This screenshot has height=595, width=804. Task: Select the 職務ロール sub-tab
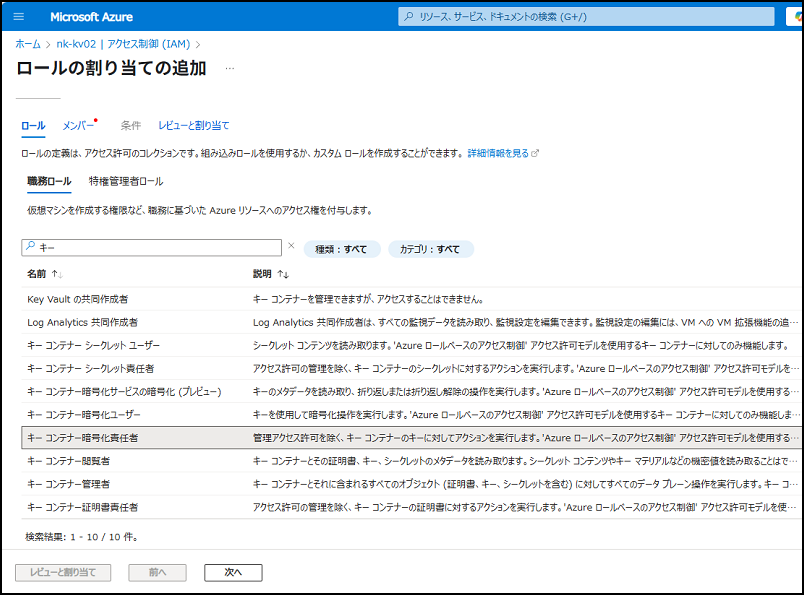pyautogui.click(x=49, y=181)
